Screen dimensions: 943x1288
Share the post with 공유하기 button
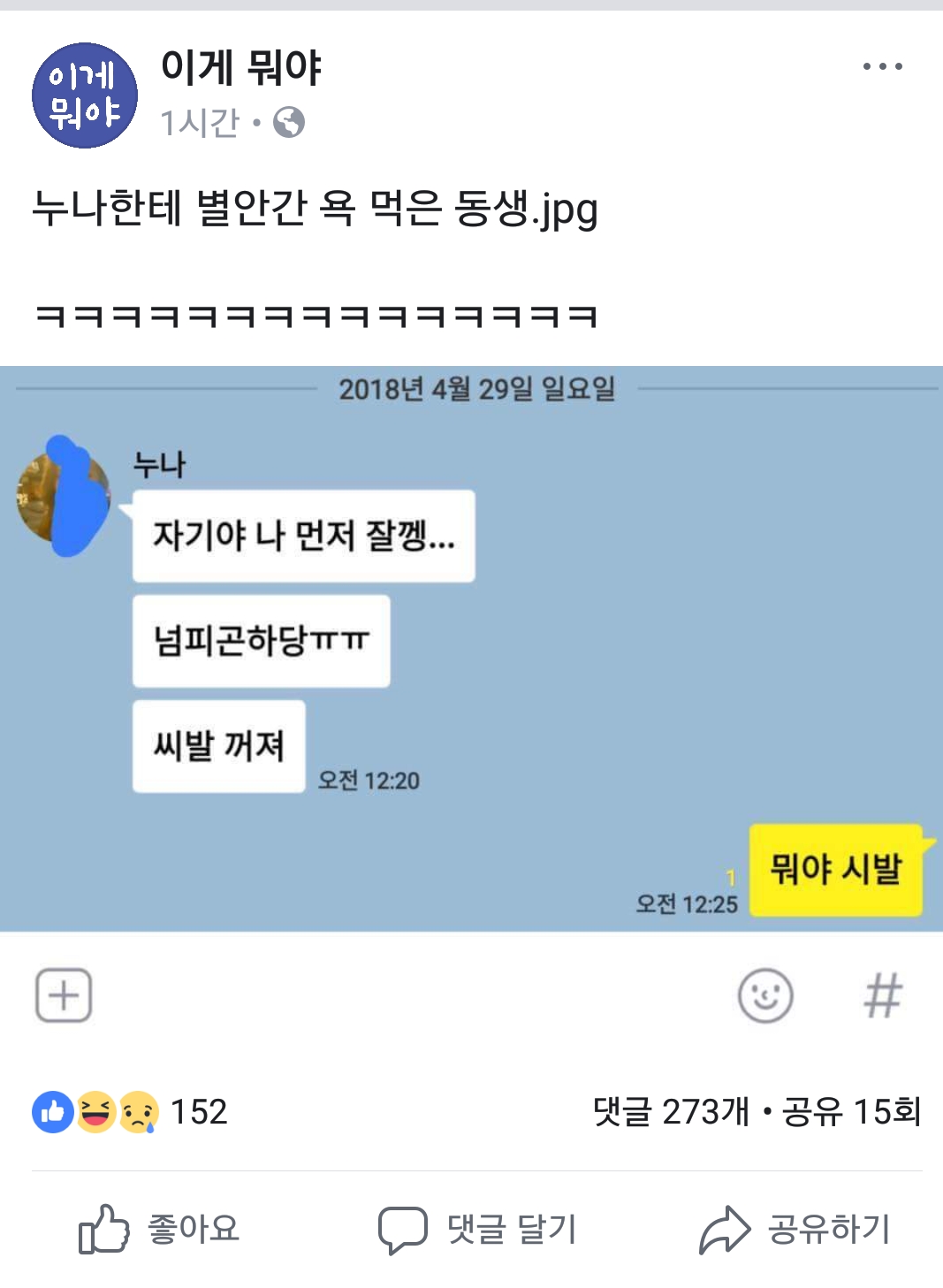point(795,1229)
